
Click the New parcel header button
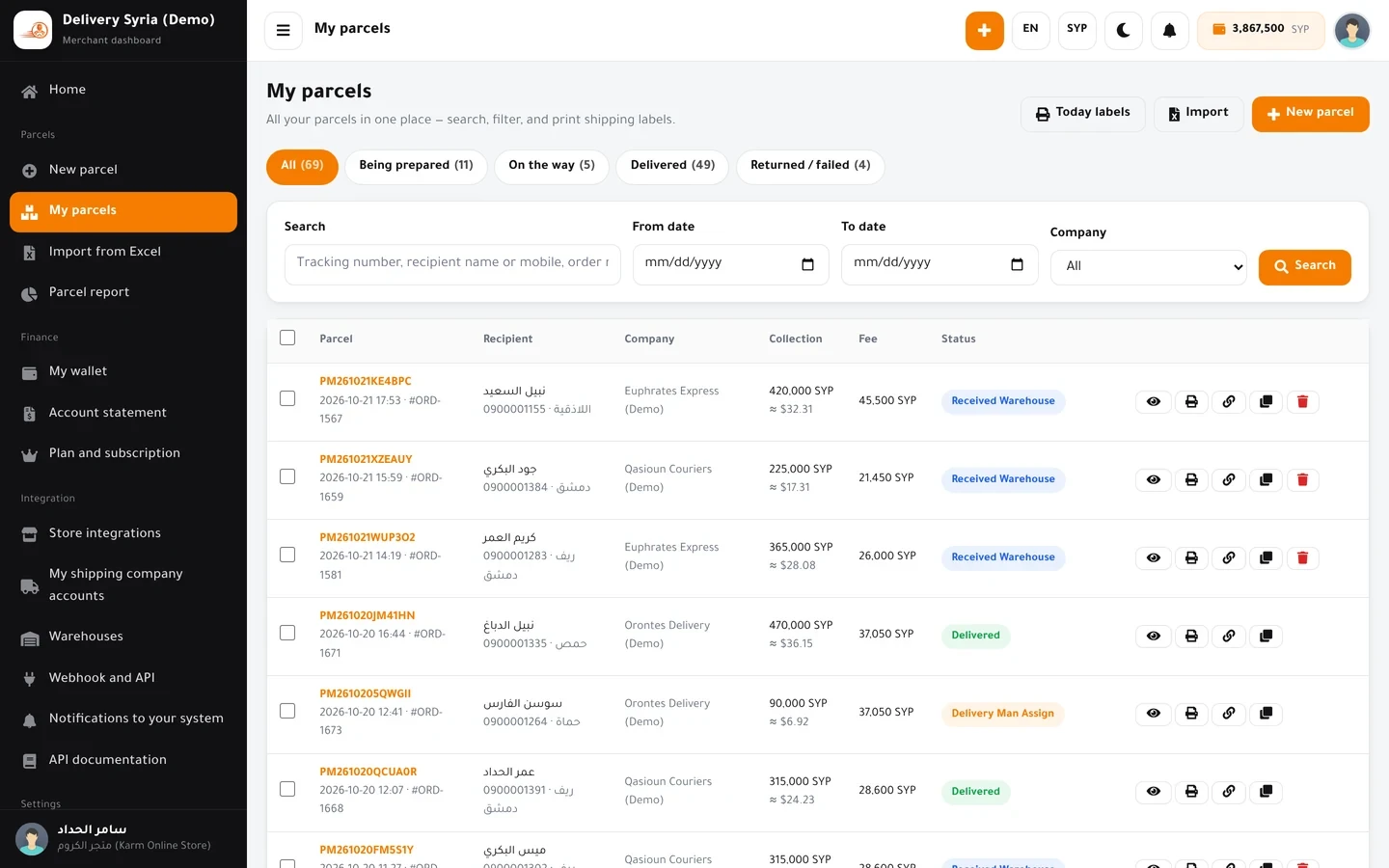[x=1310, y=114]
